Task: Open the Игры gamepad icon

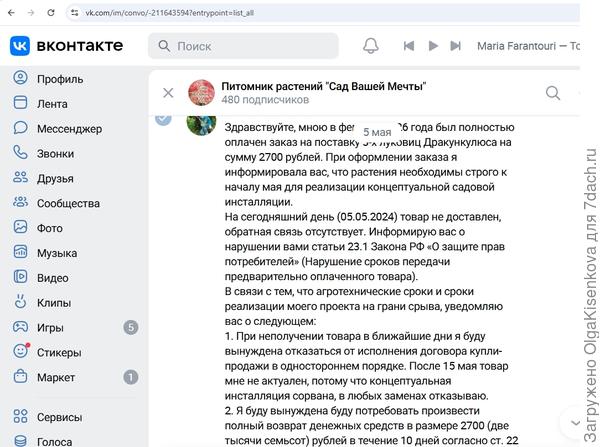Action: [20, 327]
